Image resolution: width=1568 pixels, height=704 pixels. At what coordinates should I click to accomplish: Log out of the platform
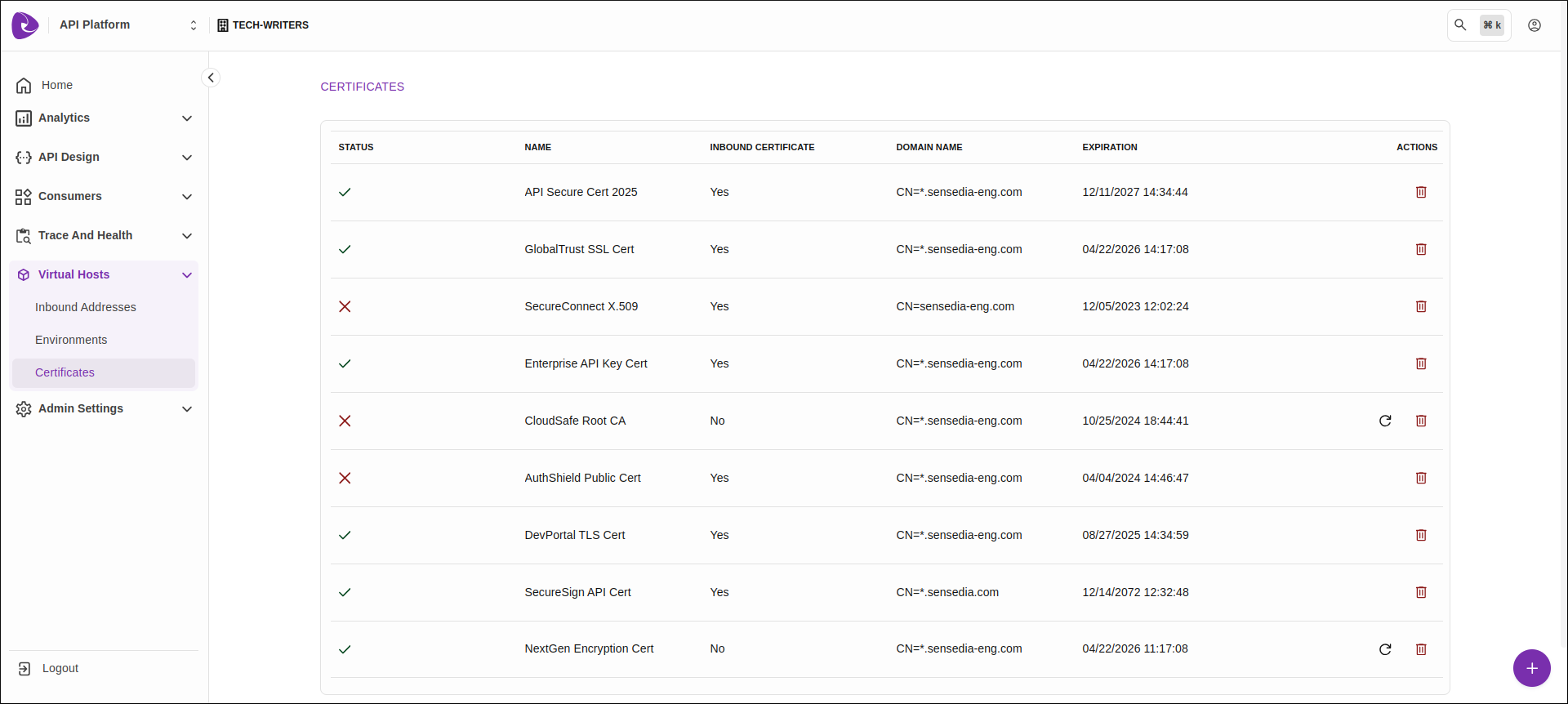tap(60, 668)
